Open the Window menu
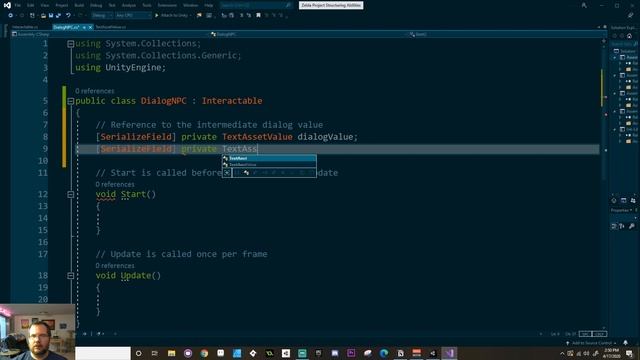Screen dimensions: 640x360 (x=190, y=5)
